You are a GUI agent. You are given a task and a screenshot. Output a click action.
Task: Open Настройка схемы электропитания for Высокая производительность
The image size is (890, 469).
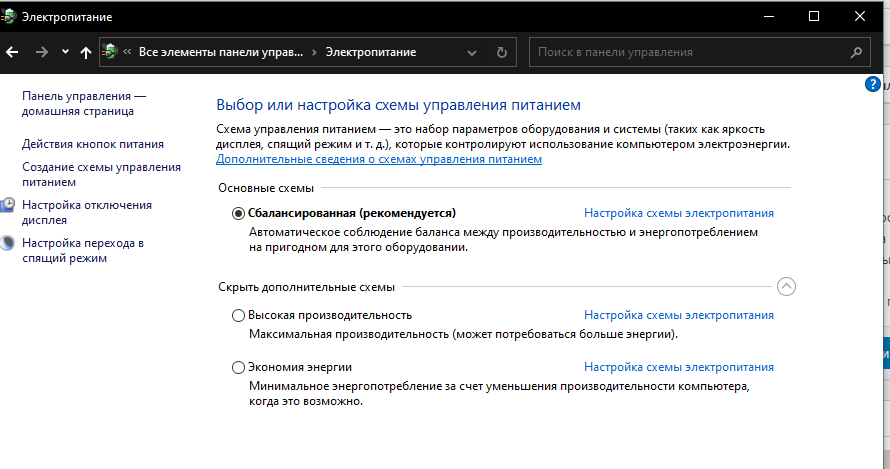tap(679, 315)
